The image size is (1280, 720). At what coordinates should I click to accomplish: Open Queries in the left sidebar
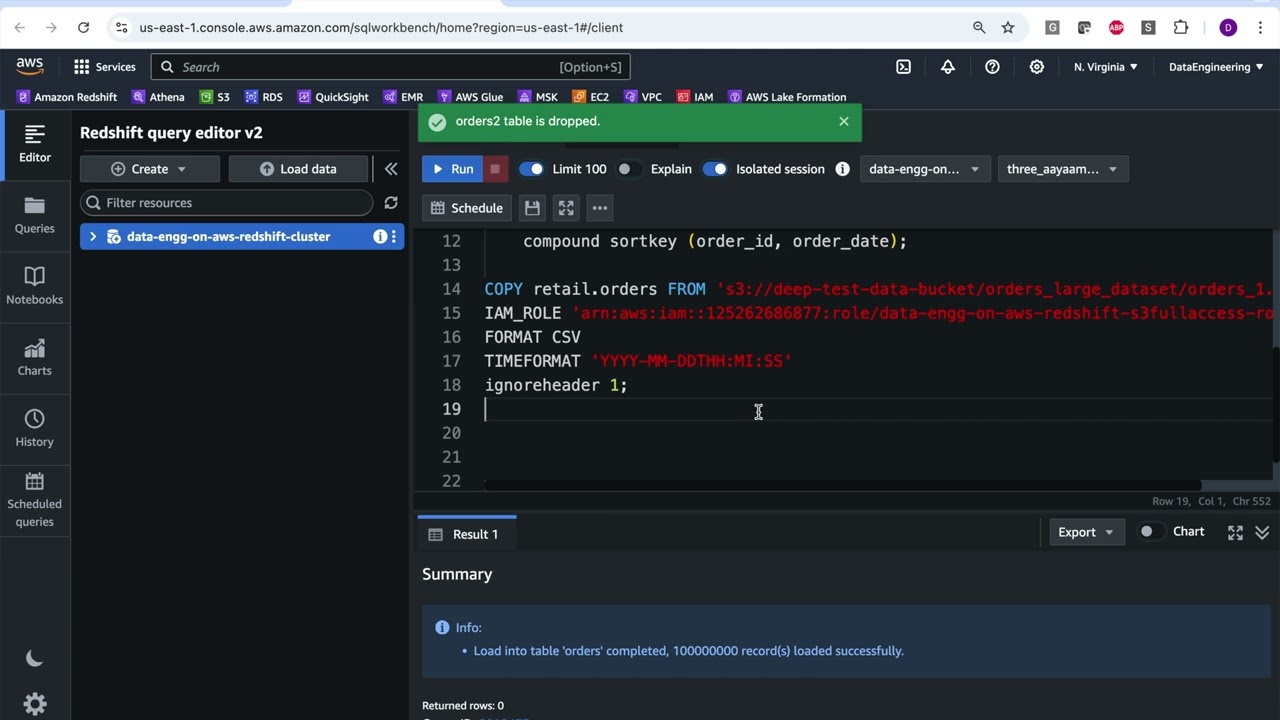[35, 215]
